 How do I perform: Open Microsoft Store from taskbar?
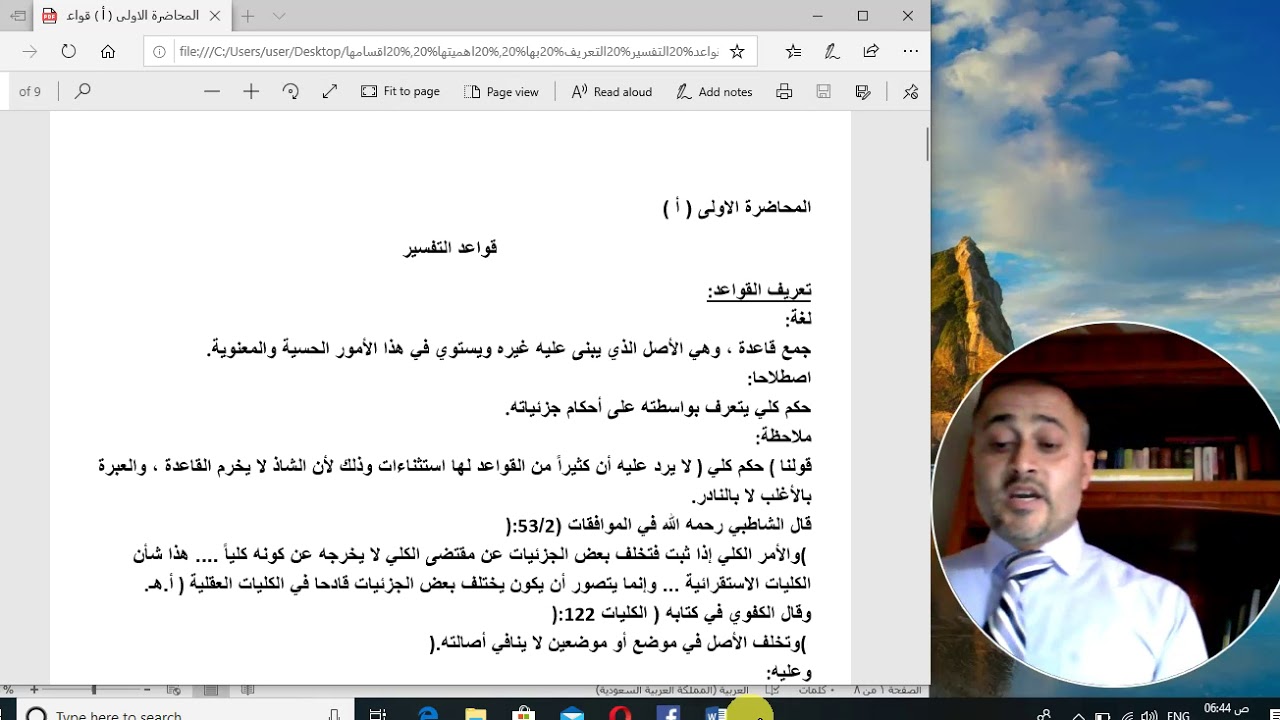pos(523,714)
